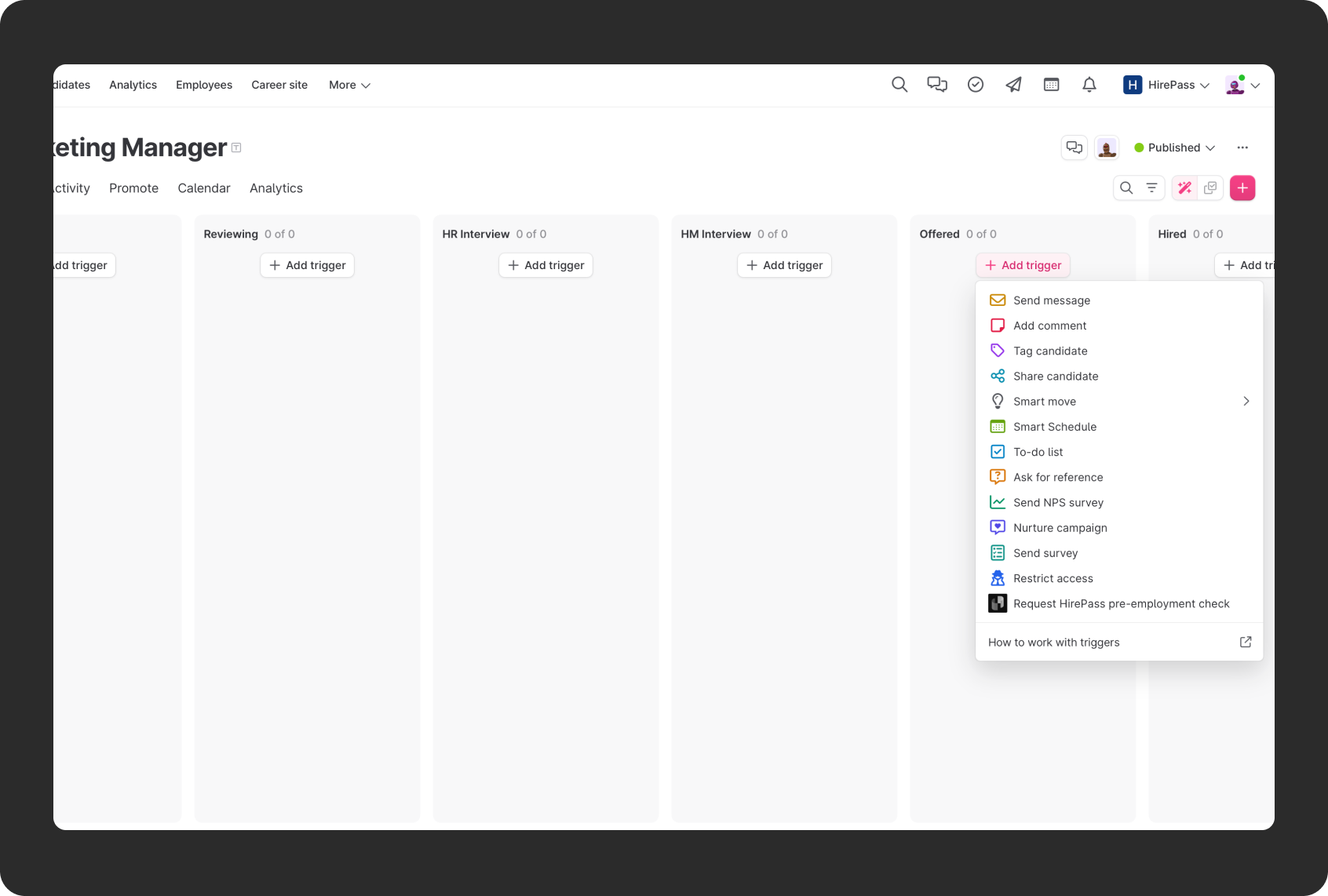Add trigger to HM Interview stage
The image size is (1328, 896).
point(784,265)
